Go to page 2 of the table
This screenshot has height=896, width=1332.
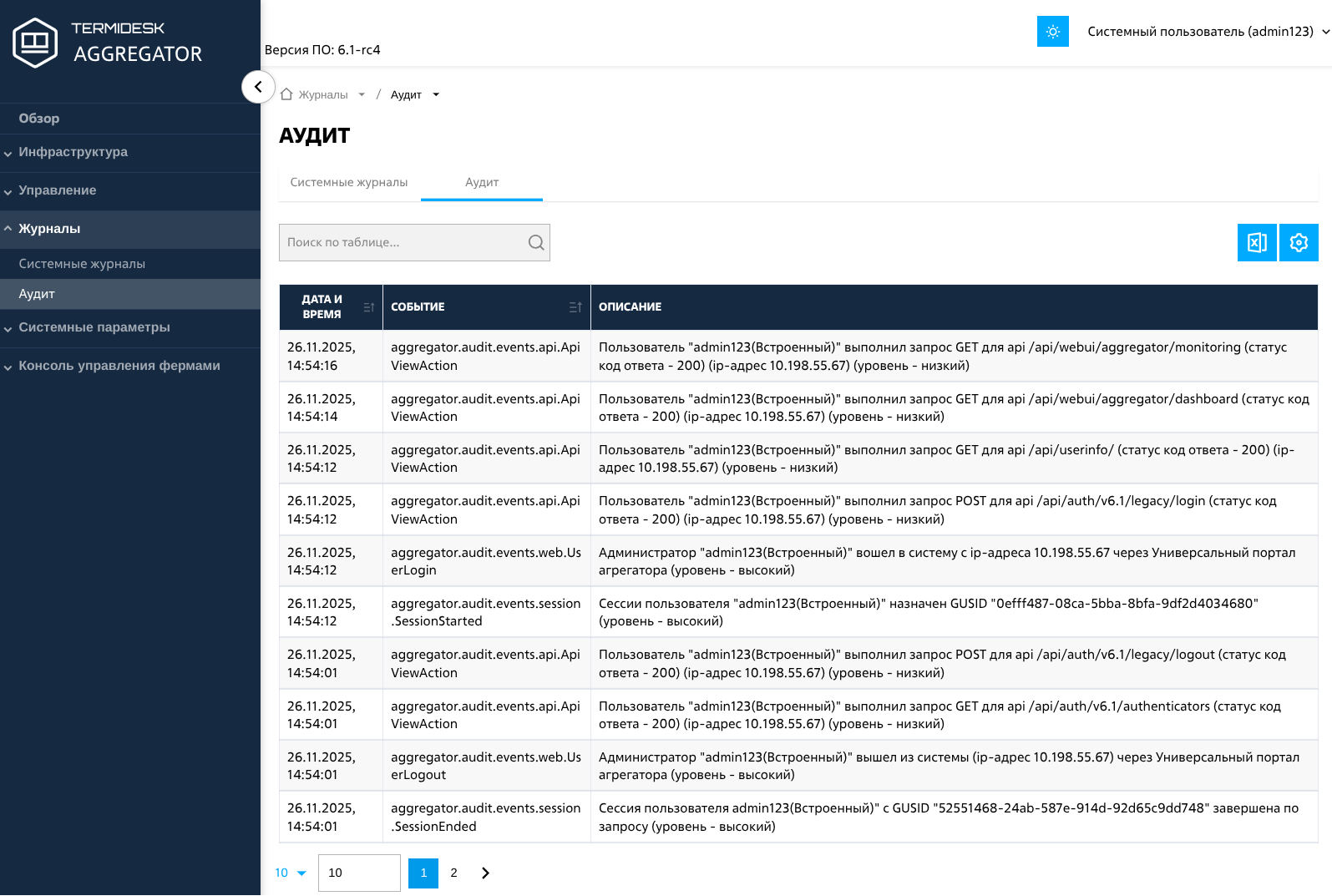pos(453,873)
